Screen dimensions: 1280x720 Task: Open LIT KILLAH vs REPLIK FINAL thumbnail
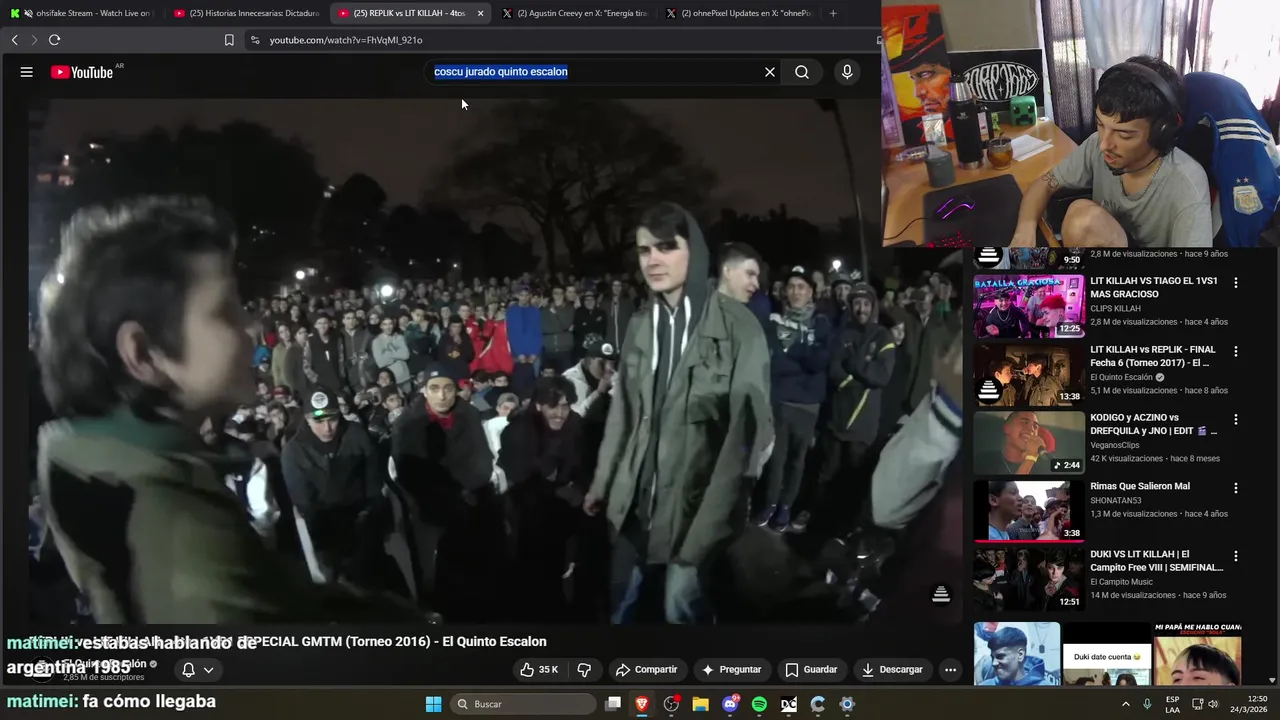[1029, 375]
